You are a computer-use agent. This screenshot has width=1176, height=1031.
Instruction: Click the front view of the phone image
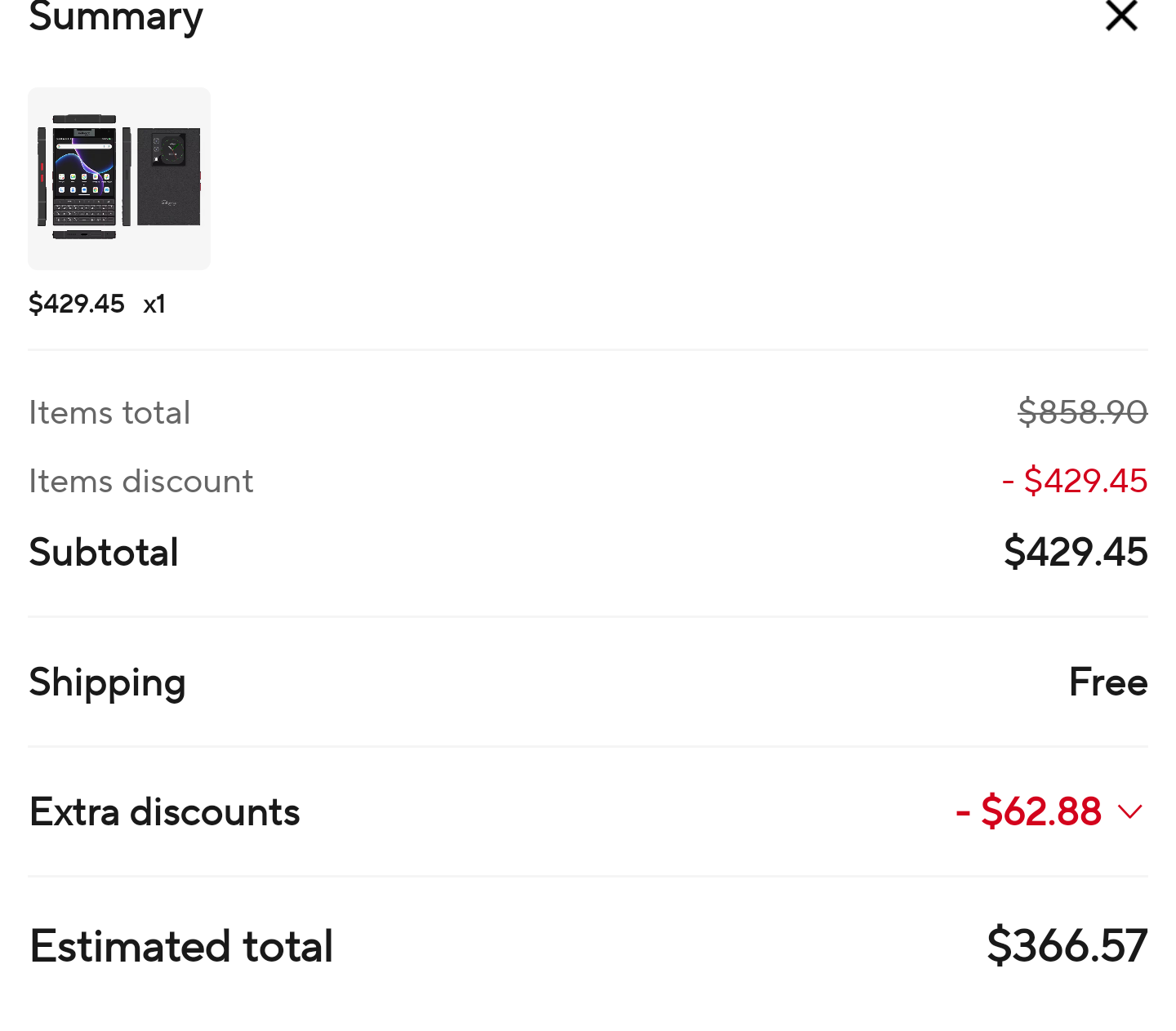point(84,177)
